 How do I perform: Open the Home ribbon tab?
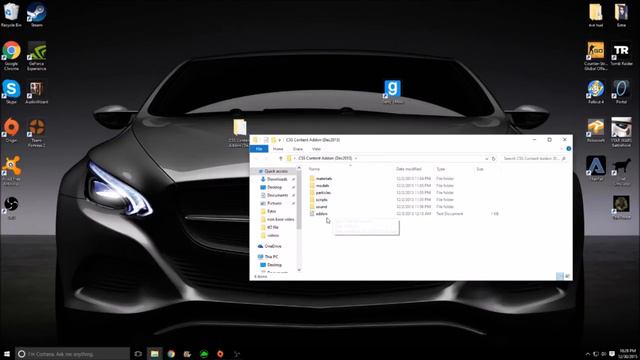point(278,149)
